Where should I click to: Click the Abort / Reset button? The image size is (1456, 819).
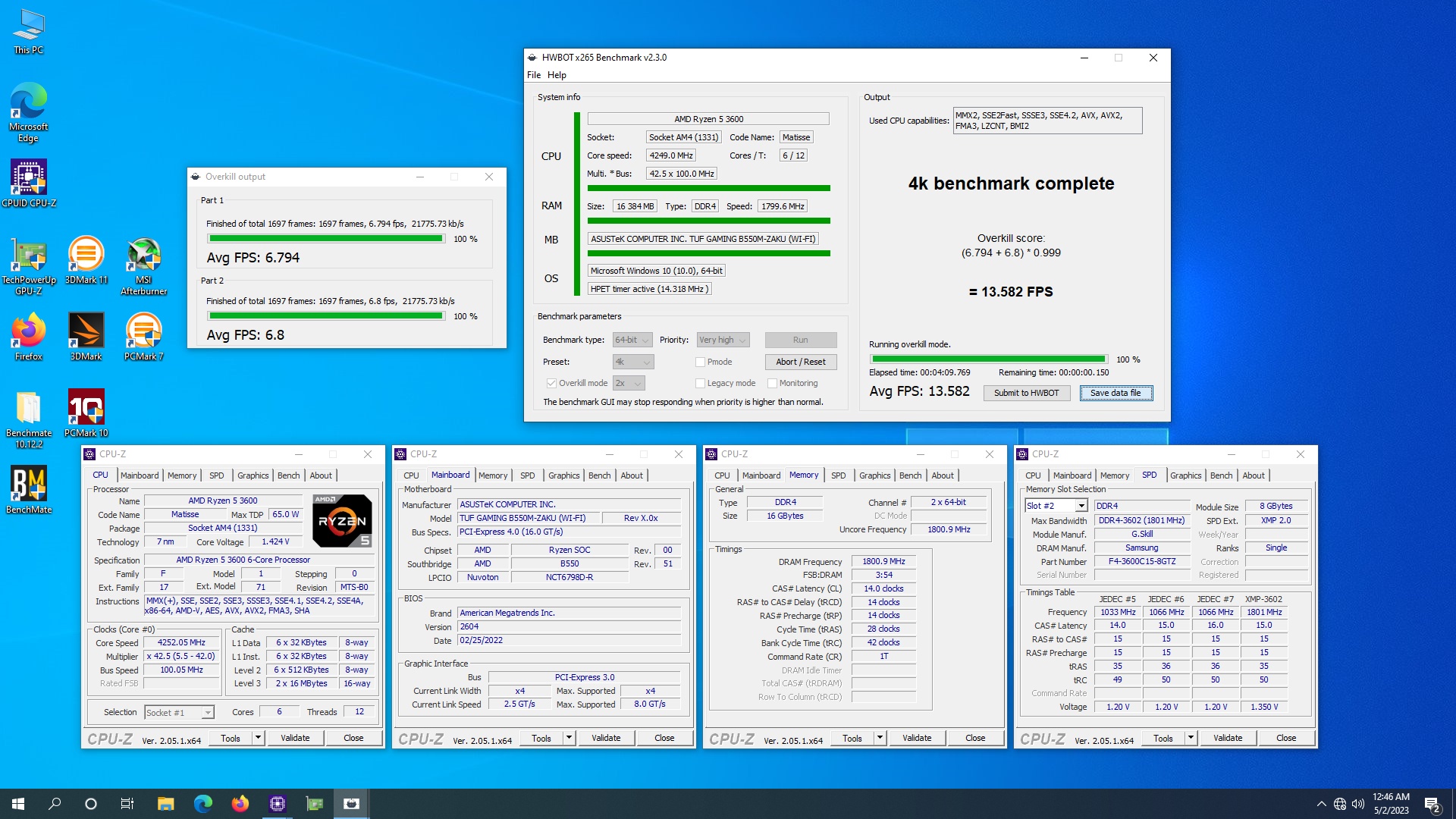tap(801, 362)
